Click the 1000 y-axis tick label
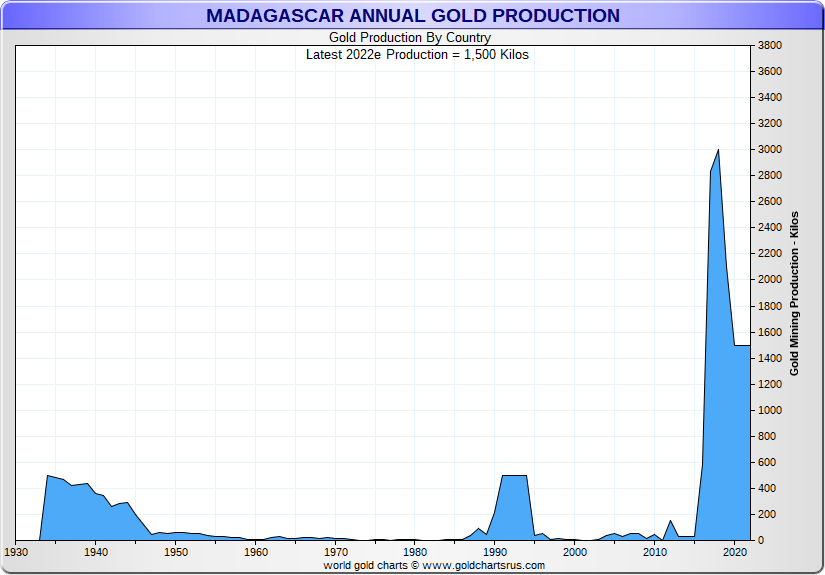This screenshot has height=575, width=825. click(770, 410)
